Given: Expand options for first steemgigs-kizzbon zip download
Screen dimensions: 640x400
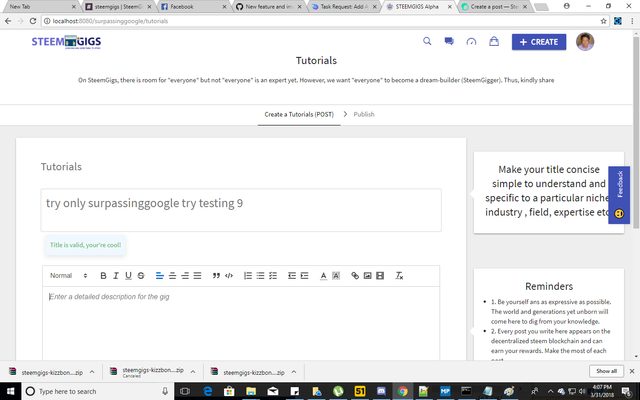Looking at the screenshot, I should tap(92, 372).
